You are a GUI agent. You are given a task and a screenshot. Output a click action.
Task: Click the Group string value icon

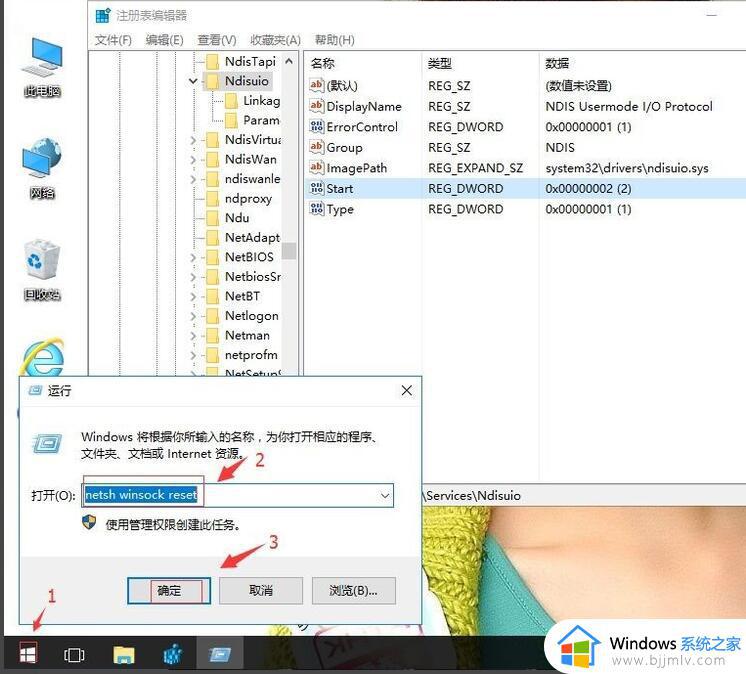[x=316, y=147]
